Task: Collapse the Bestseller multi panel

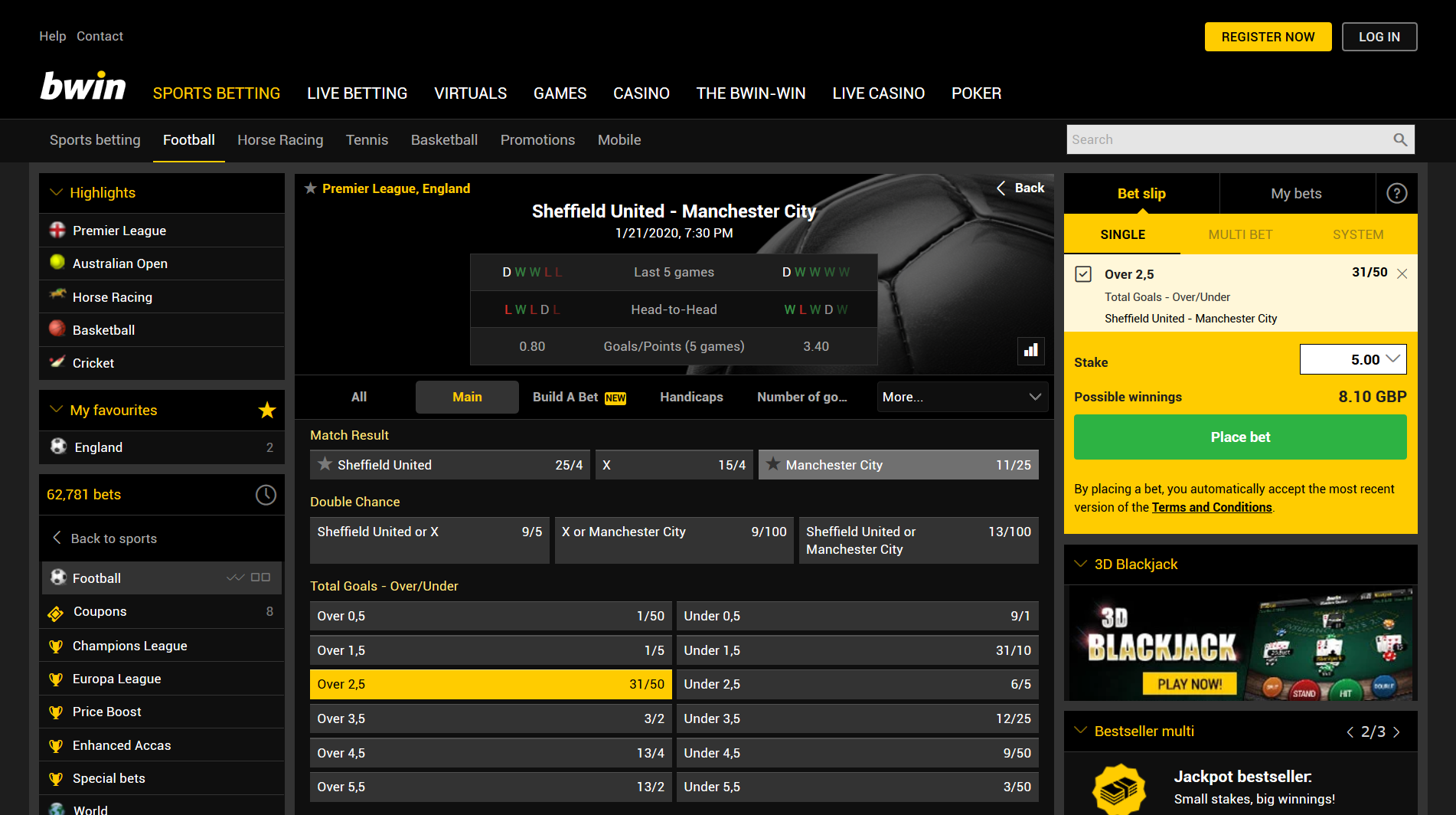Action: pos(1081,731)
